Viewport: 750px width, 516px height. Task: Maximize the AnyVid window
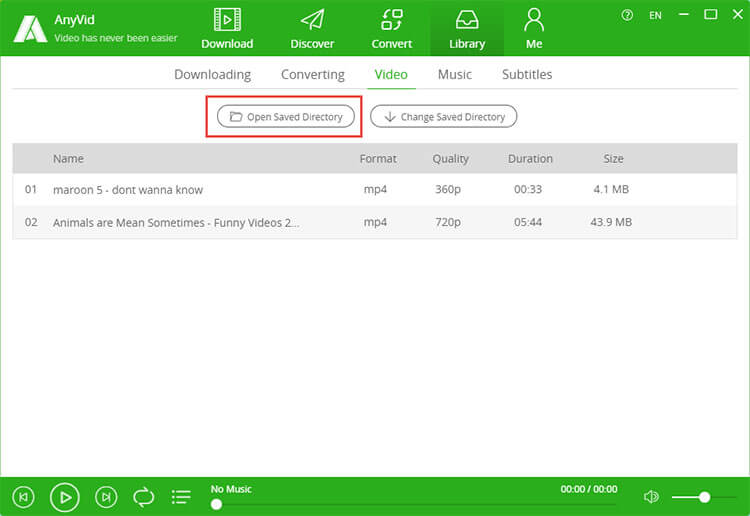tap(711, 15)
